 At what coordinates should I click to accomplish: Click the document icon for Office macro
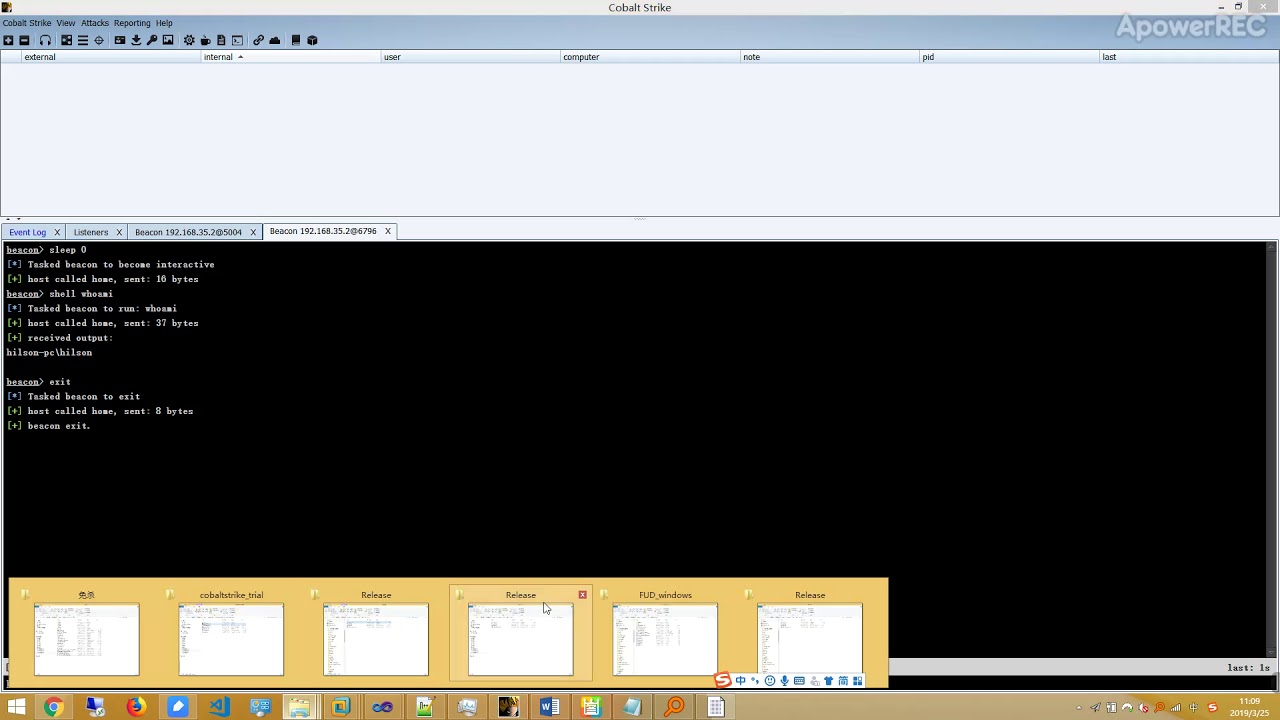pyautogui.click(x=221, y=40)
